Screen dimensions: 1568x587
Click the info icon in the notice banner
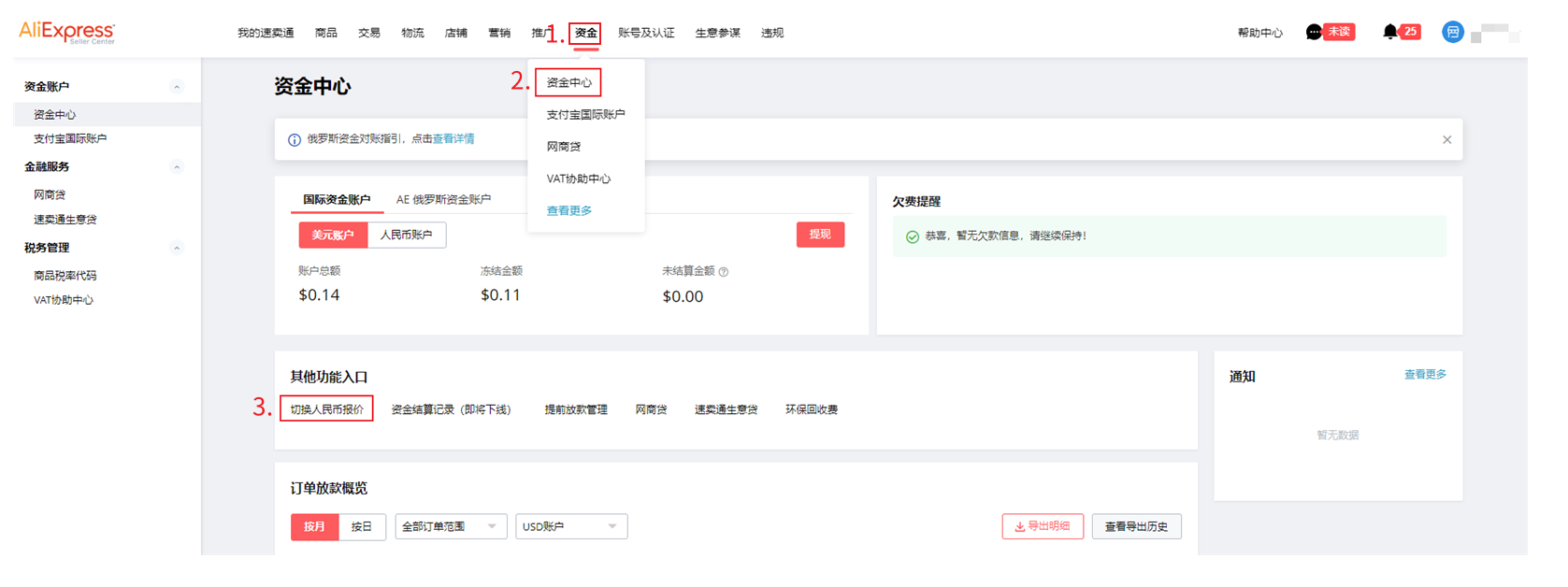point(295,140)
